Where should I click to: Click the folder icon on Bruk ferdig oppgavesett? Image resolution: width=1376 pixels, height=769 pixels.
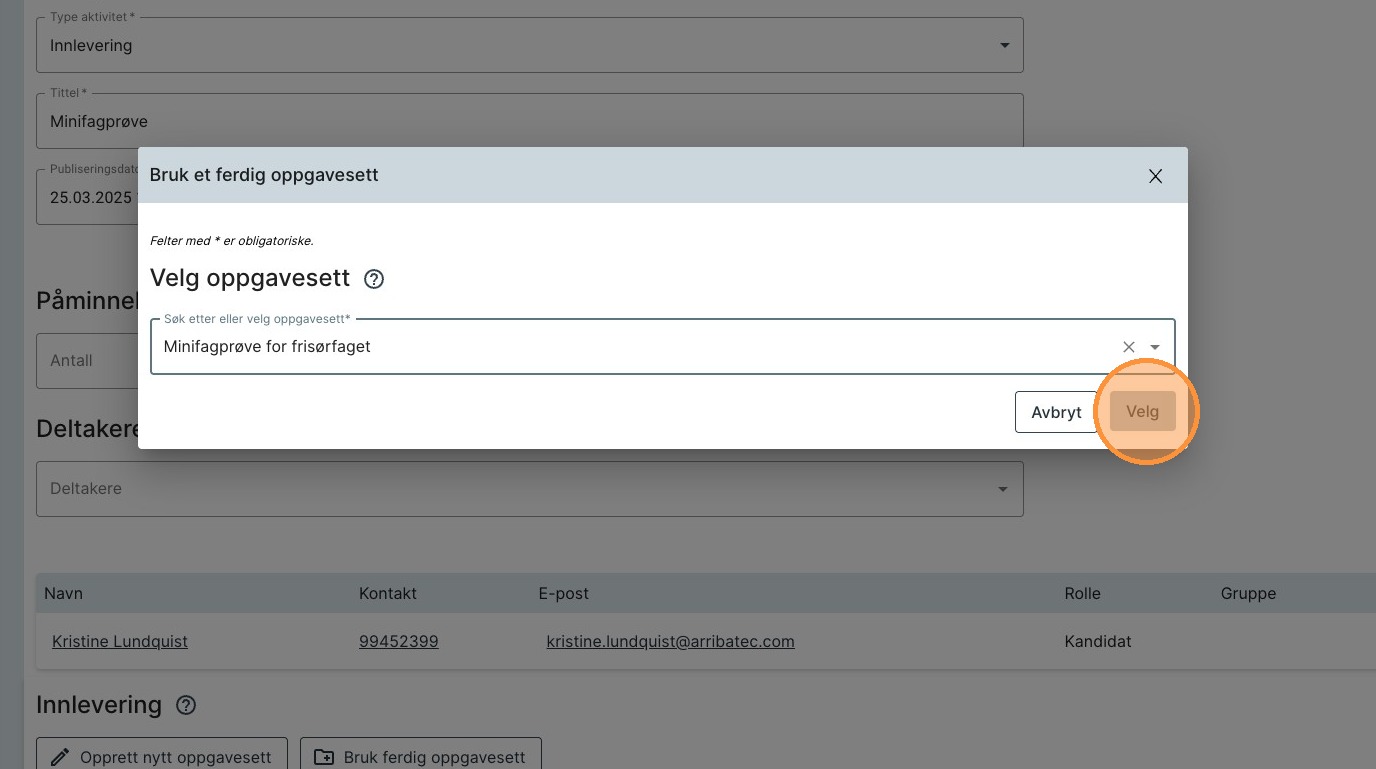(x=324, y=757)
